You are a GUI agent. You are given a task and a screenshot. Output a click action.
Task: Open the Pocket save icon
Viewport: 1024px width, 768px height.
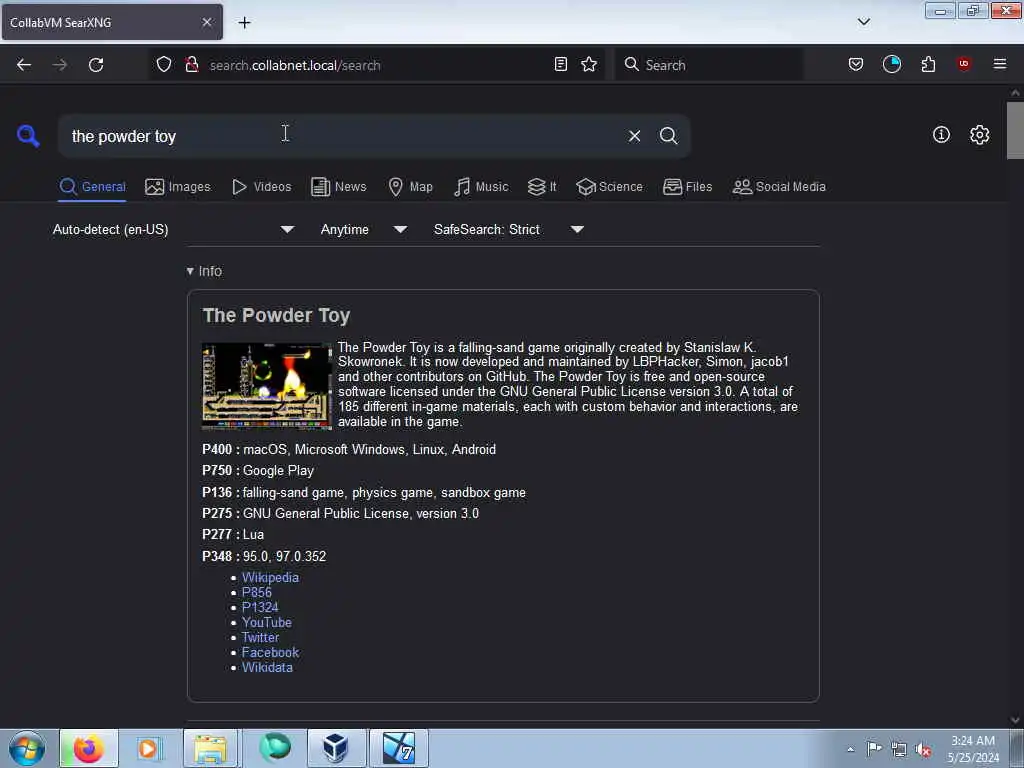click(856, 64)
